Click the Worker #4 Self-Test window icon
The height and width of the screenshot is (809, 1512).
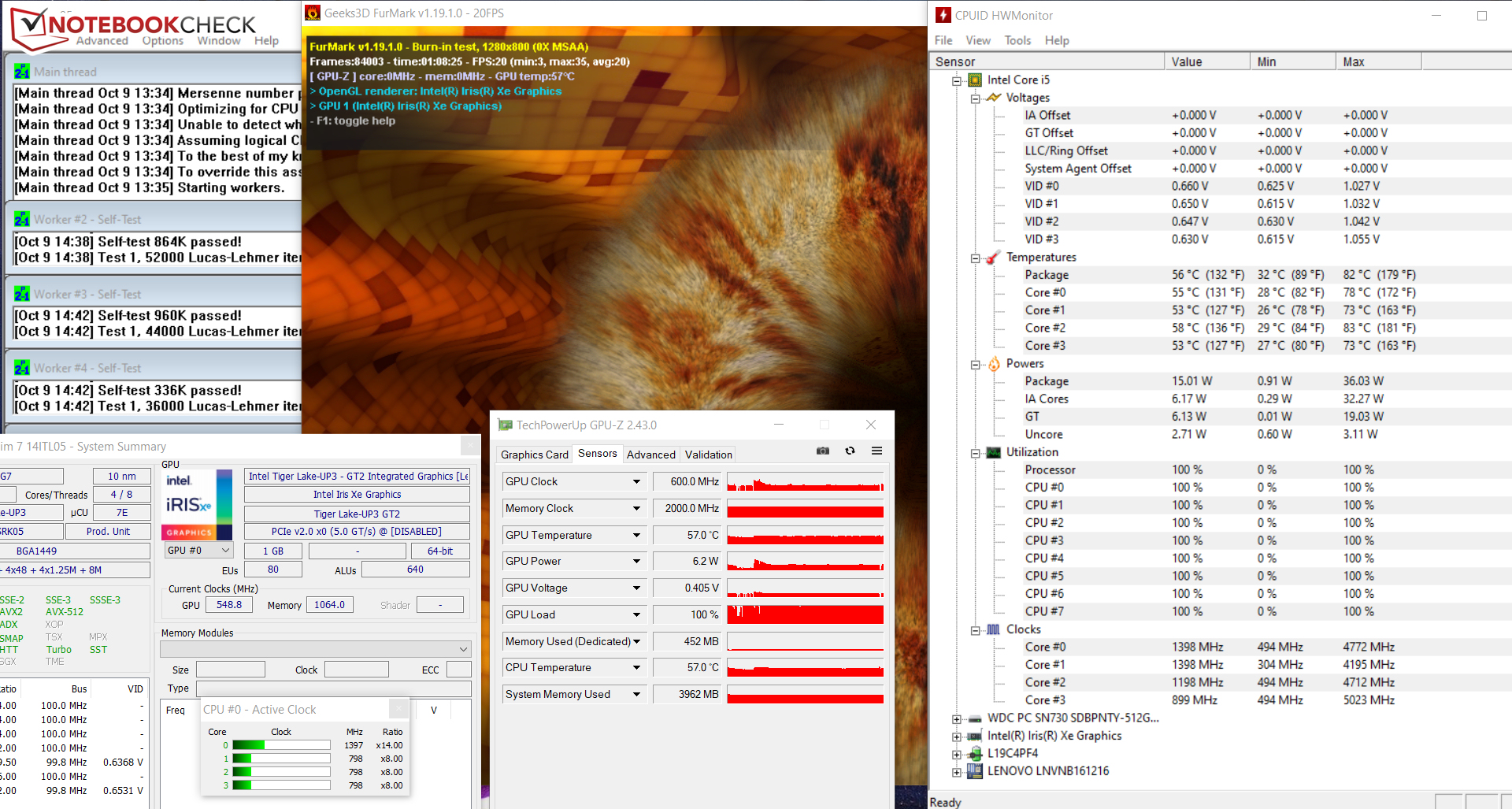22,368
